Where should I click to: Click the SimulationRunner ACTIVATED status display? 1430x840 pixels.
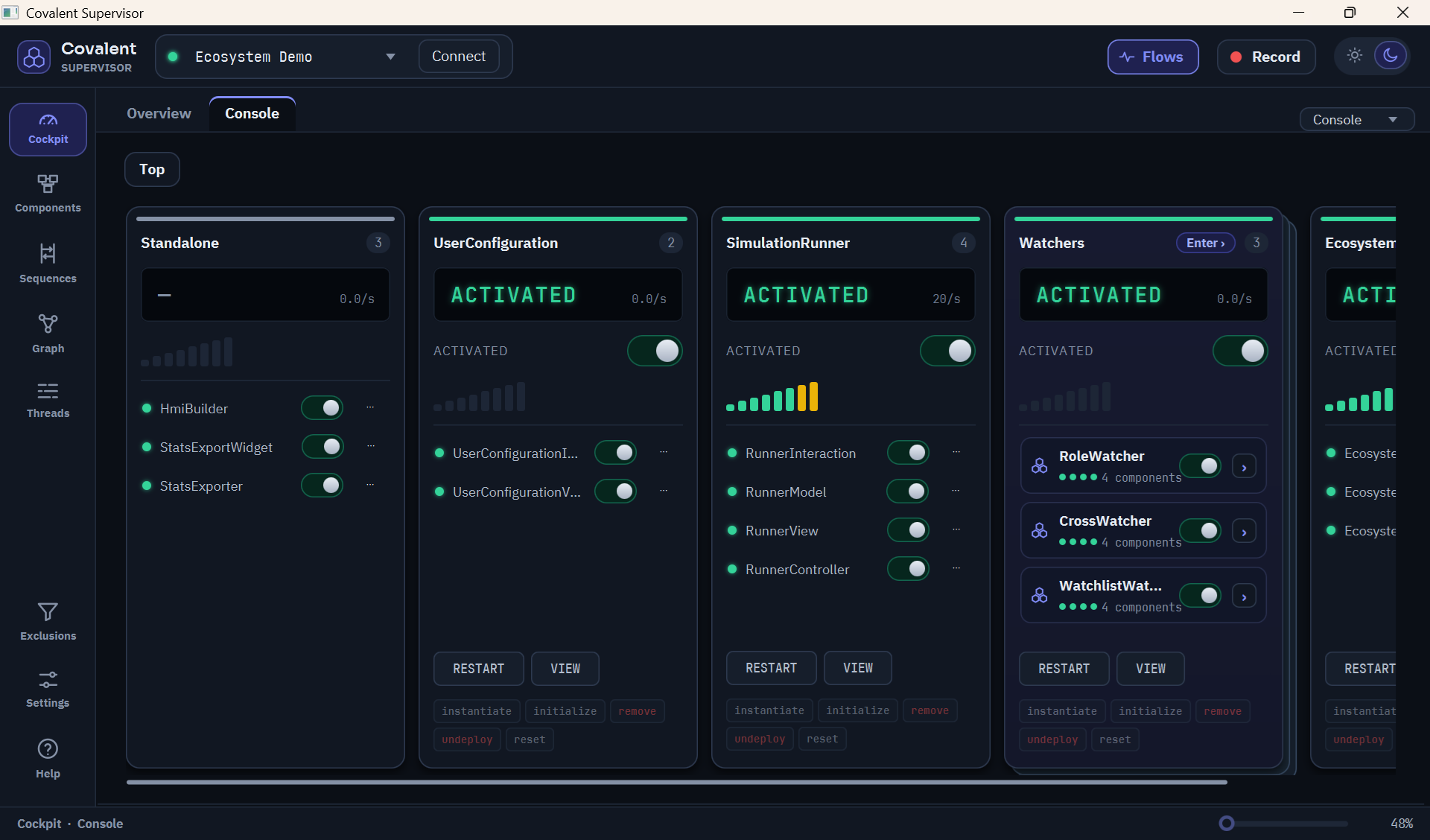(x=851, y=295)
